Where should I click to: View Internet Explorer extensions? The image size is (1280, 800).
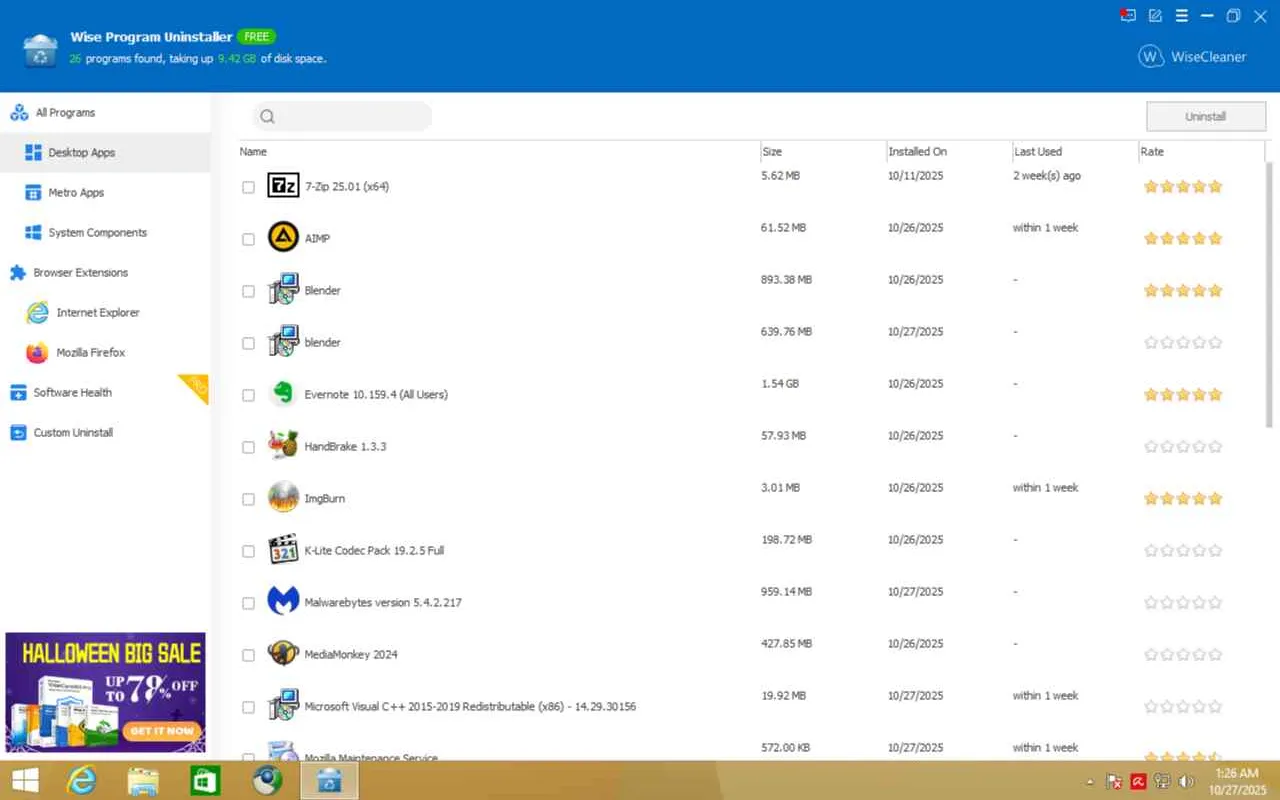pos(105,313)
